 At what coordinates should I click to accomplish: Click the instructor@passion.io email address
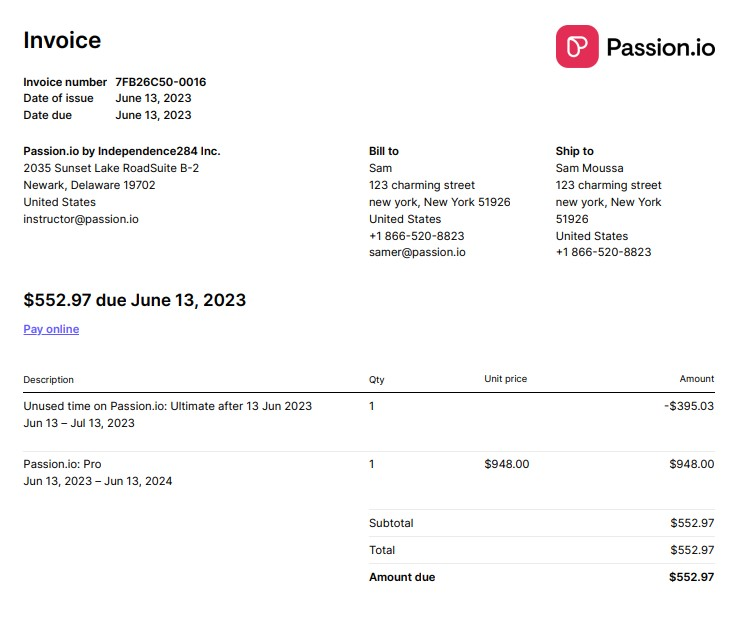tap(81, 219)
